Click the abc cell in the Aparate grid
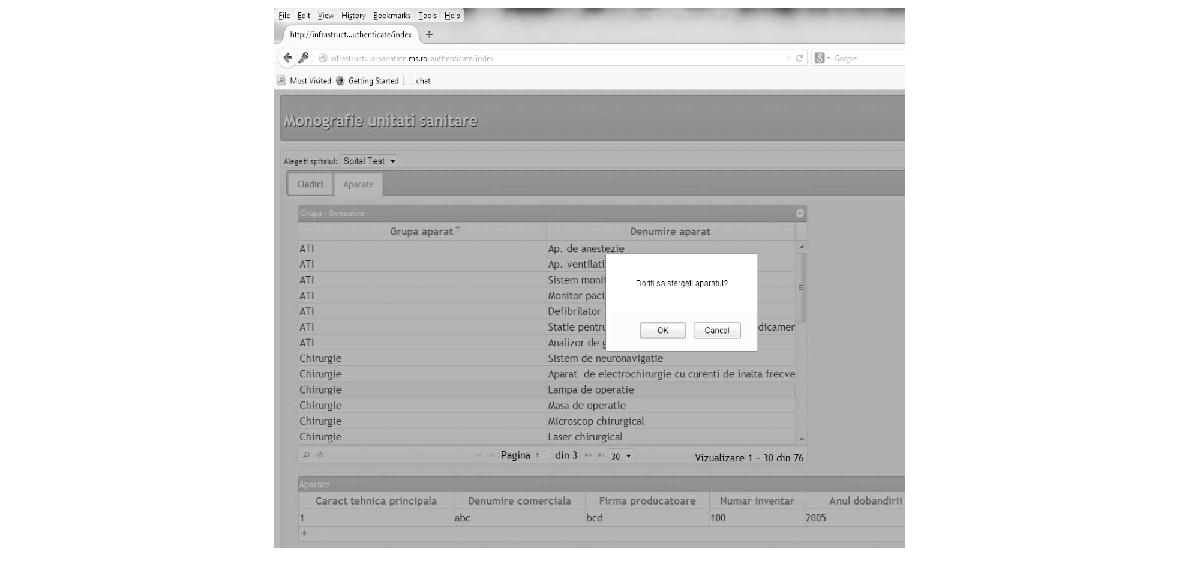 click(519, 518)
